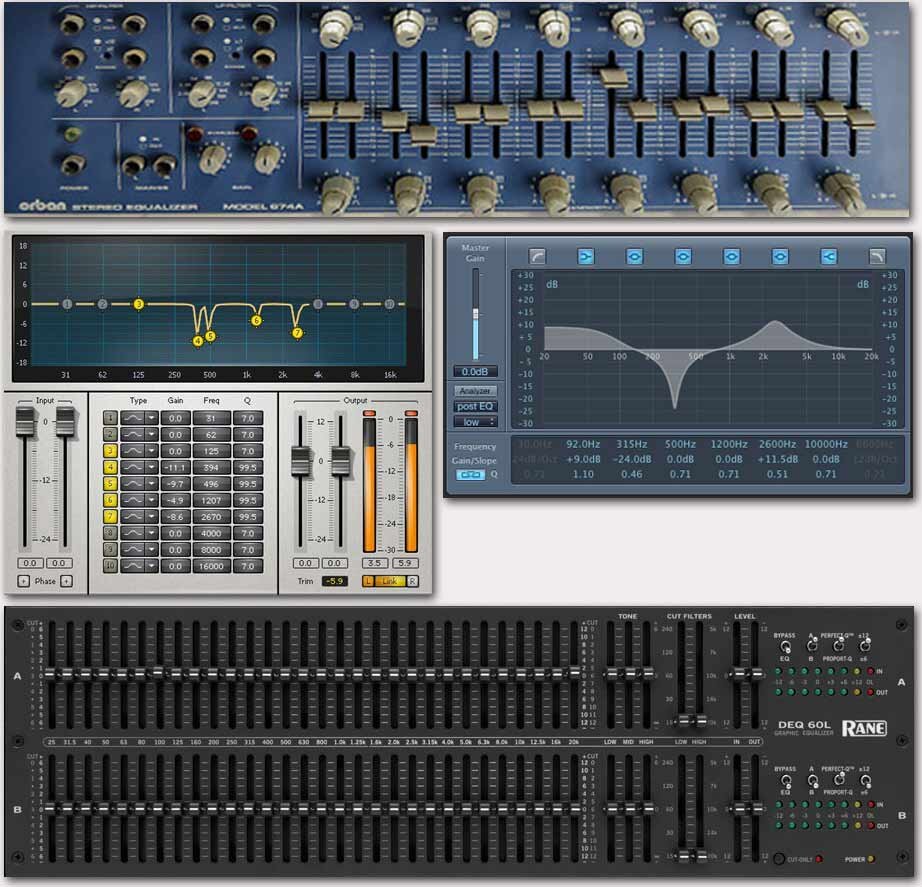
Task: Click yellow node 4 on the EQ graph
Action: click(198, 341)
